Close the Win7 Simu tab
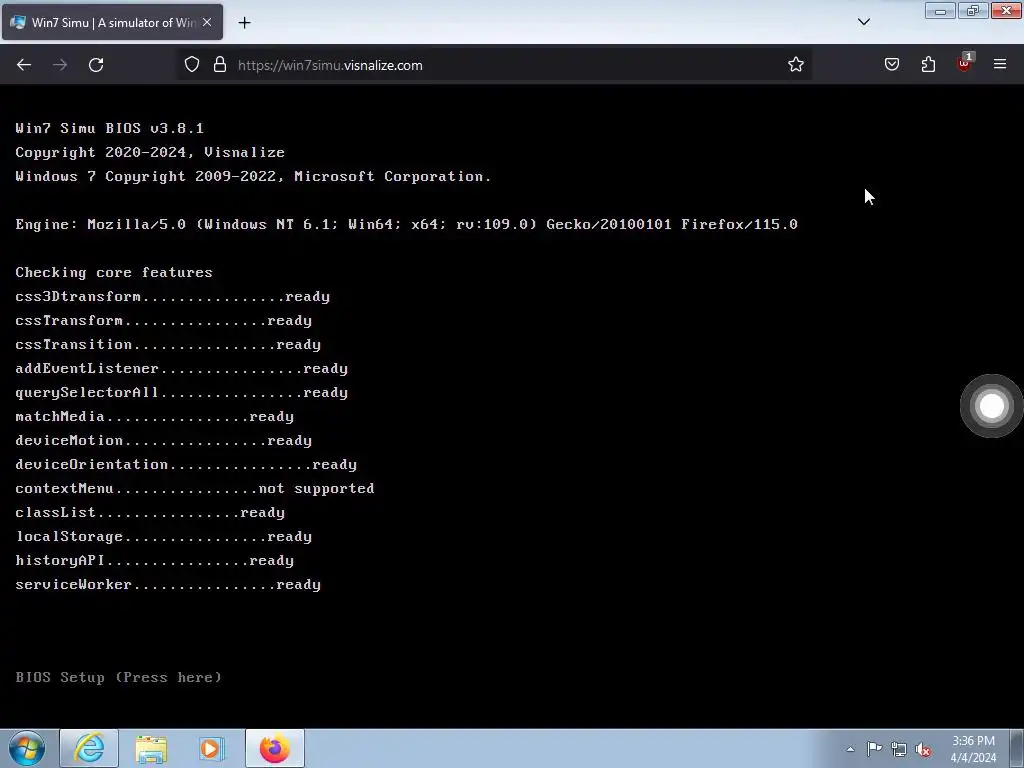 point(207,22)
